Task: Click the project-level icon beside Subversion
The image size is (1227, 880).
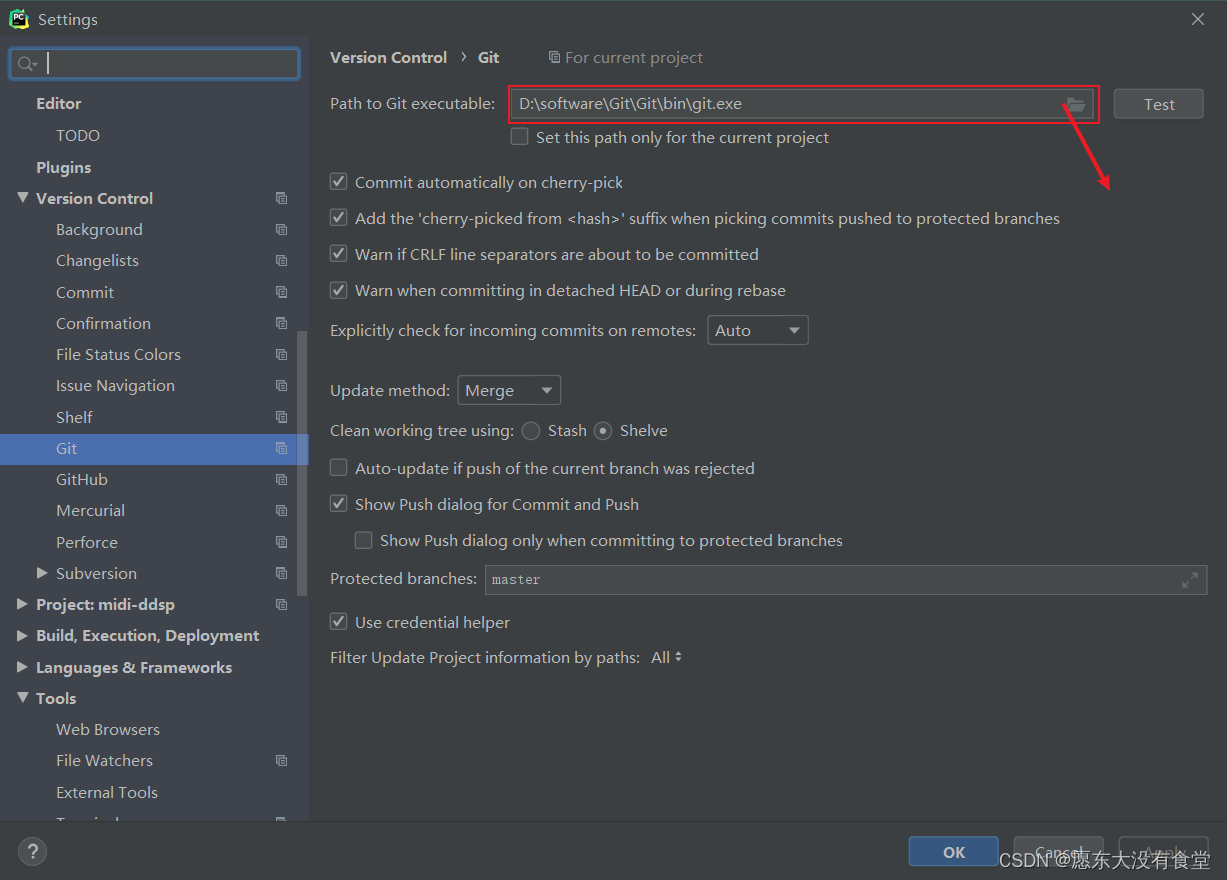Action: point(281,573)
